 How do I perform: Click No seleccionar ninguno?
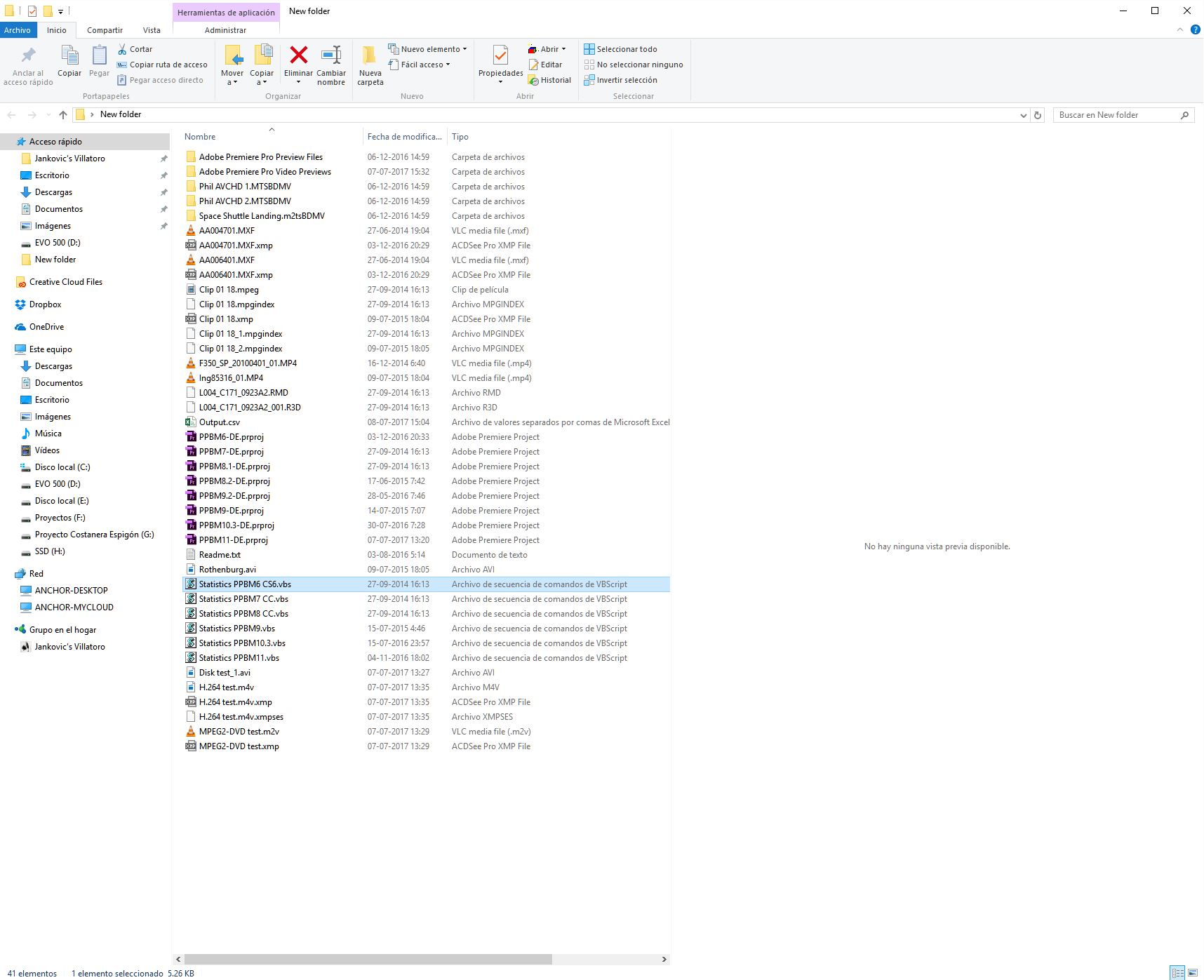pyautogui.click(x=633, y=65)
